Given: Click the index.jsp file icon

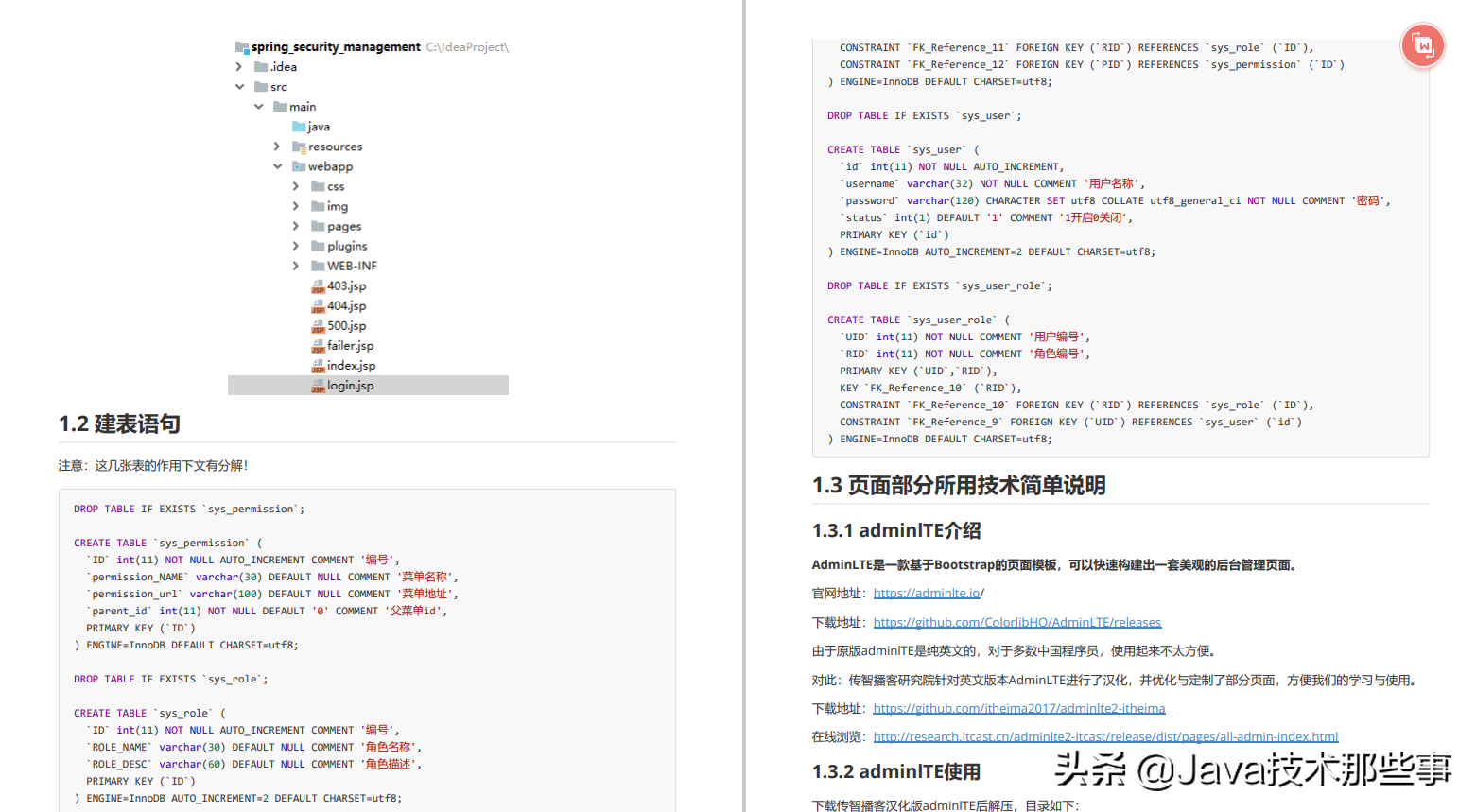Looking at the screenshot, I should pyautogui.click(x=318, y=366).
